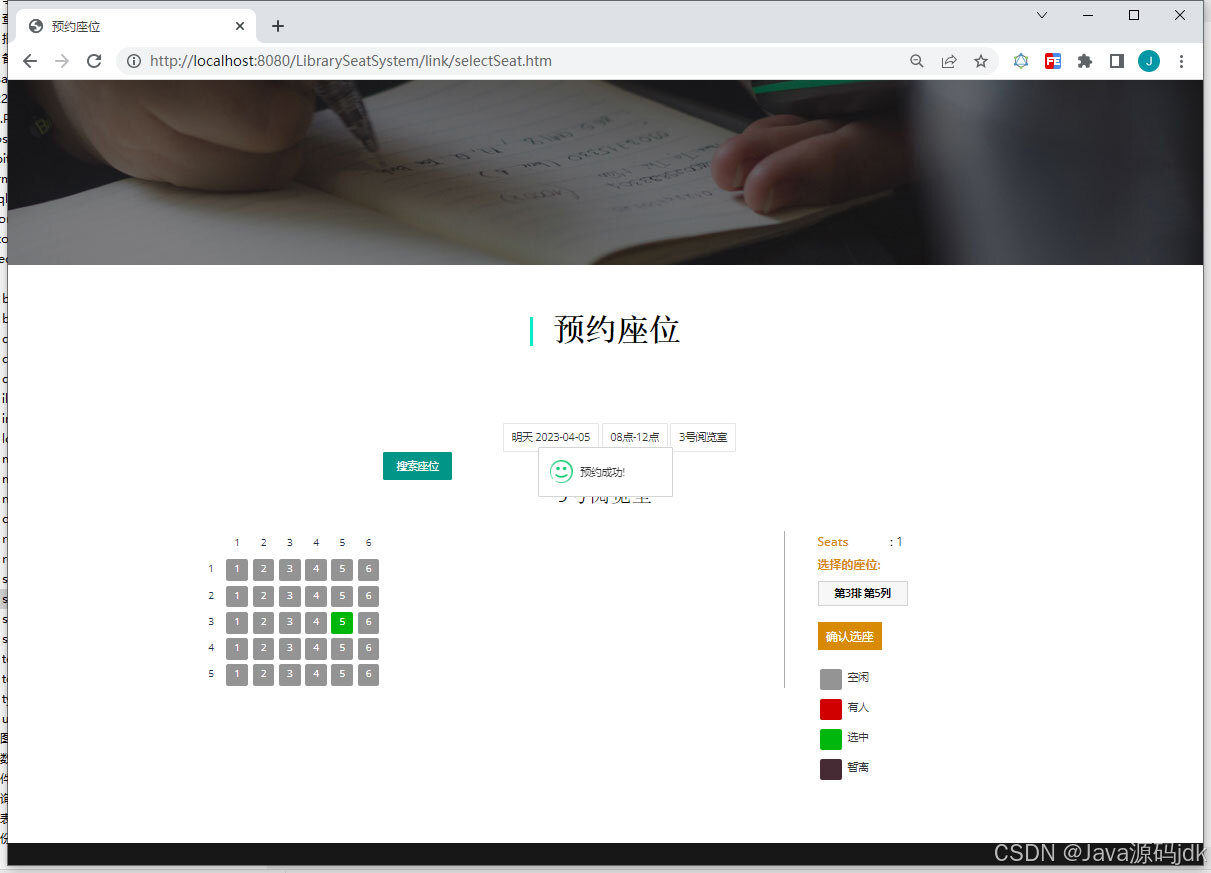The width and height of the screenshot is (1211, 873).
Task: Click the 选择的座位: label
Action: point(849,565)
